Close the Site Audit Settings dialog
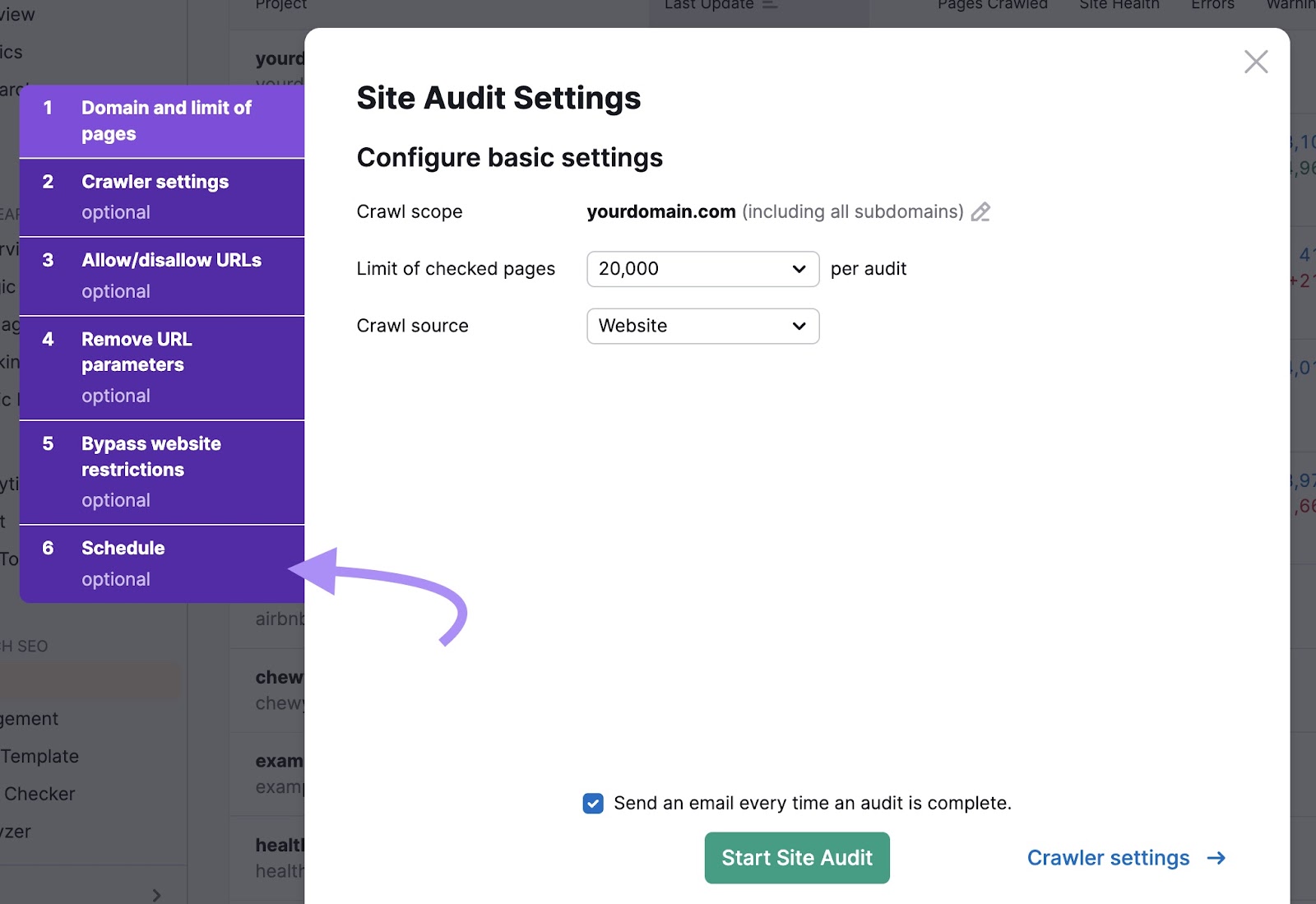This screenshot has height=904, width=1316. pos(1256,61)
